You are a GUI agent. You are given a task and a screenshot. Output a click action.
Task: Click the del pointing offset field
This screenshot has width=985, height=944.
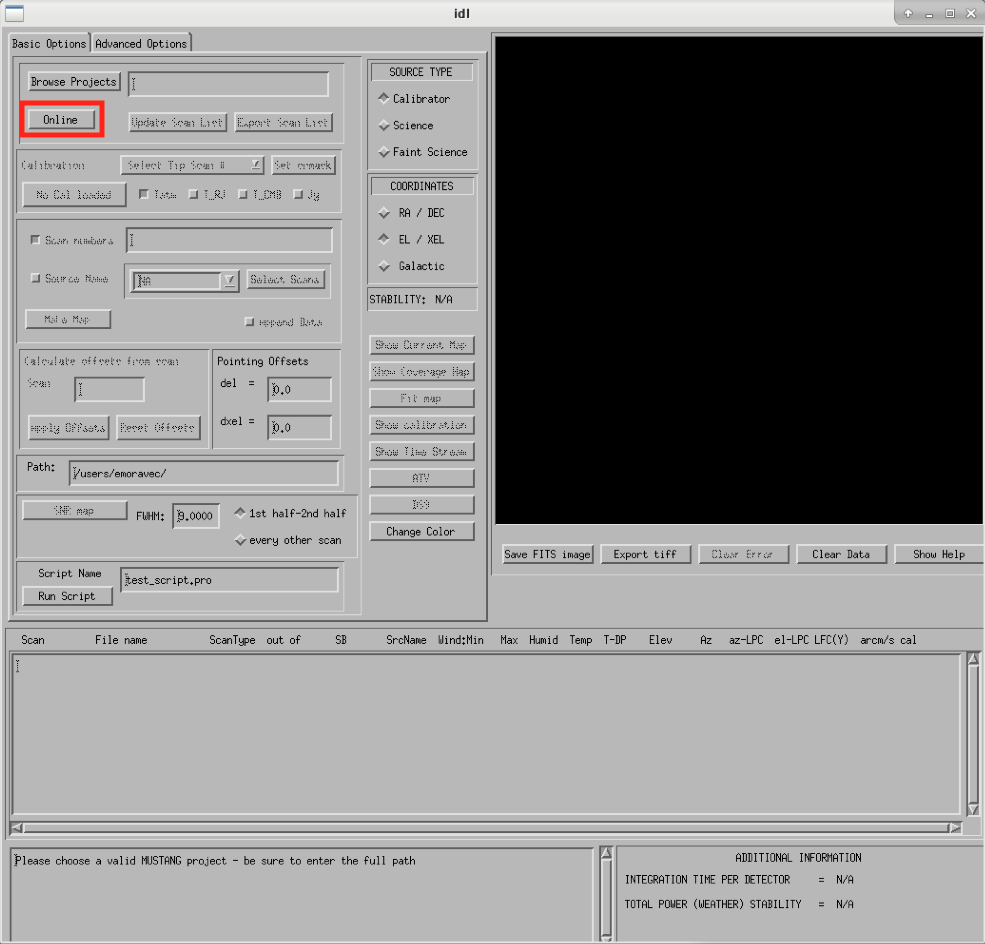tap(299, 389)
